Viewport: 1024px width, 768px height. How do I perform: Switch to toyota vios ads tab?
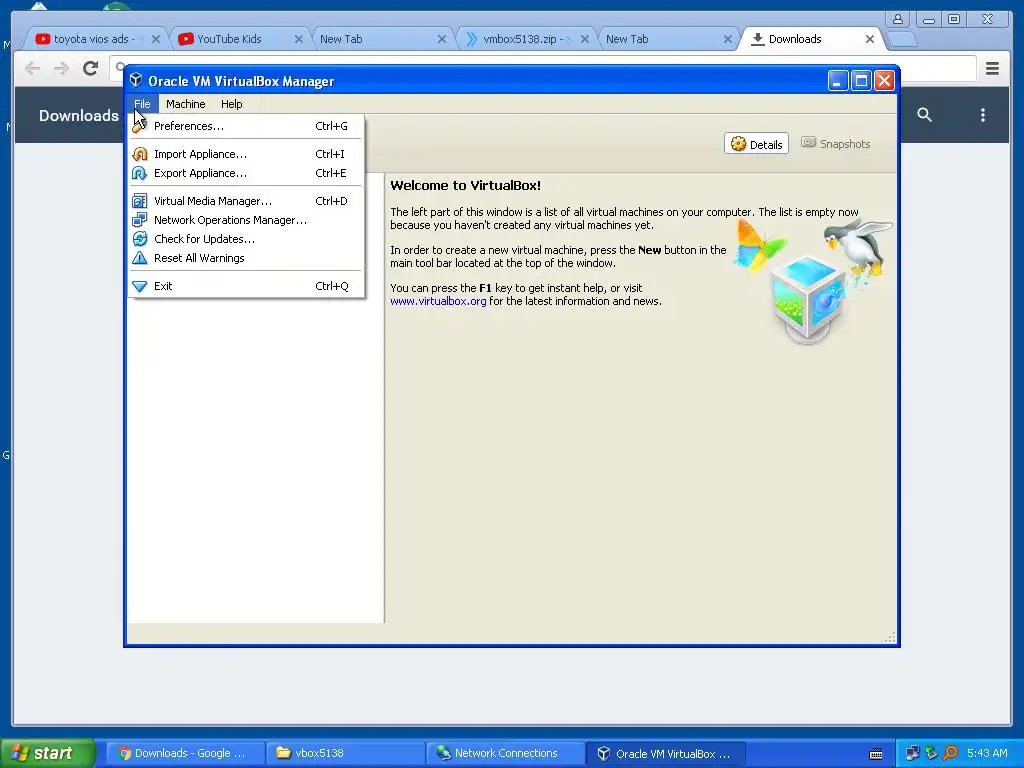93,39
